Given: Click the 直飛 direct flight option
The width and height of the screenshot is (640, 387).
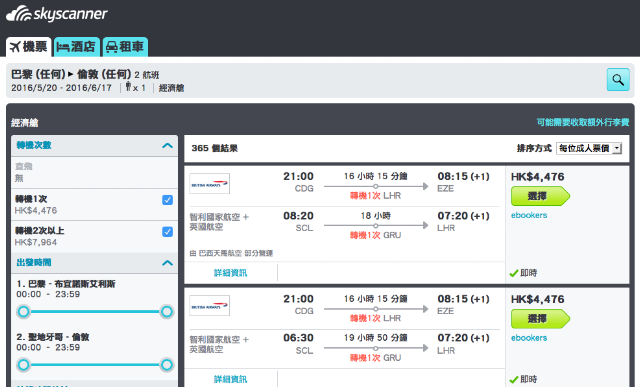Looking at the screenshot, I should click(x=24, y=166).
